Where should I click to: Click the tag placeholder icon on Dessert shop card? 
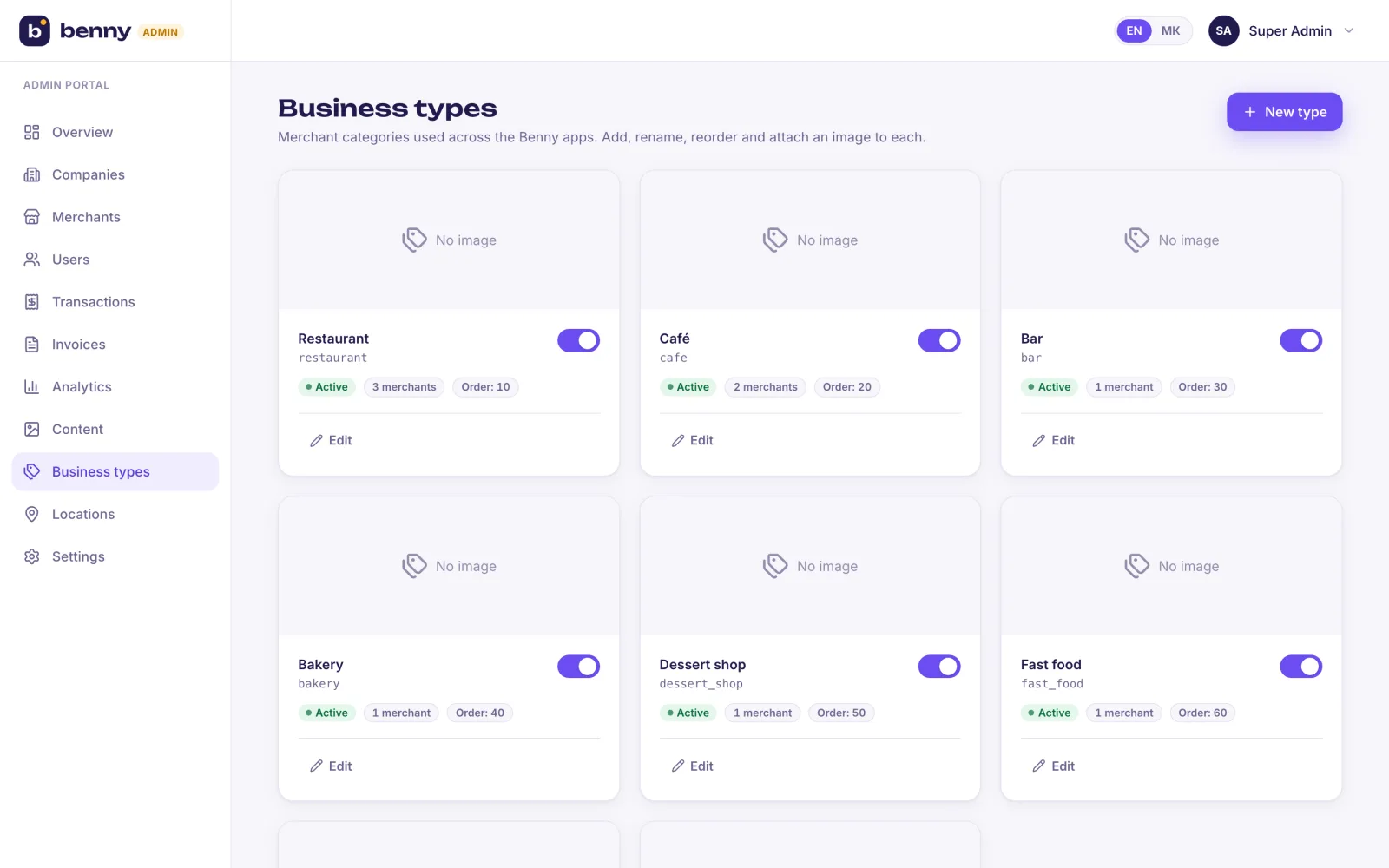coord(775,566)
